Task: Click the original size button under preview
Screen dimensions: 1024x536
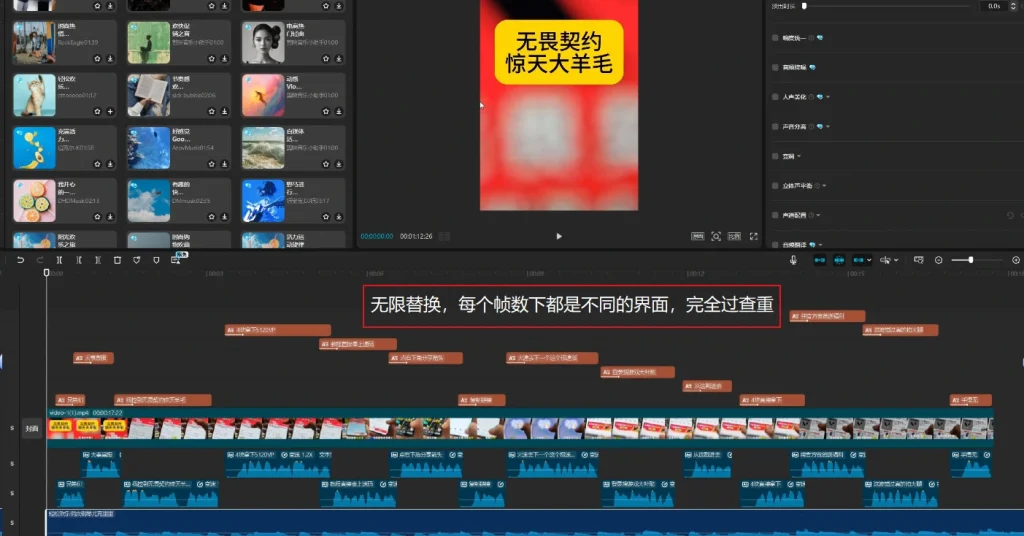Action: (697, 236)
